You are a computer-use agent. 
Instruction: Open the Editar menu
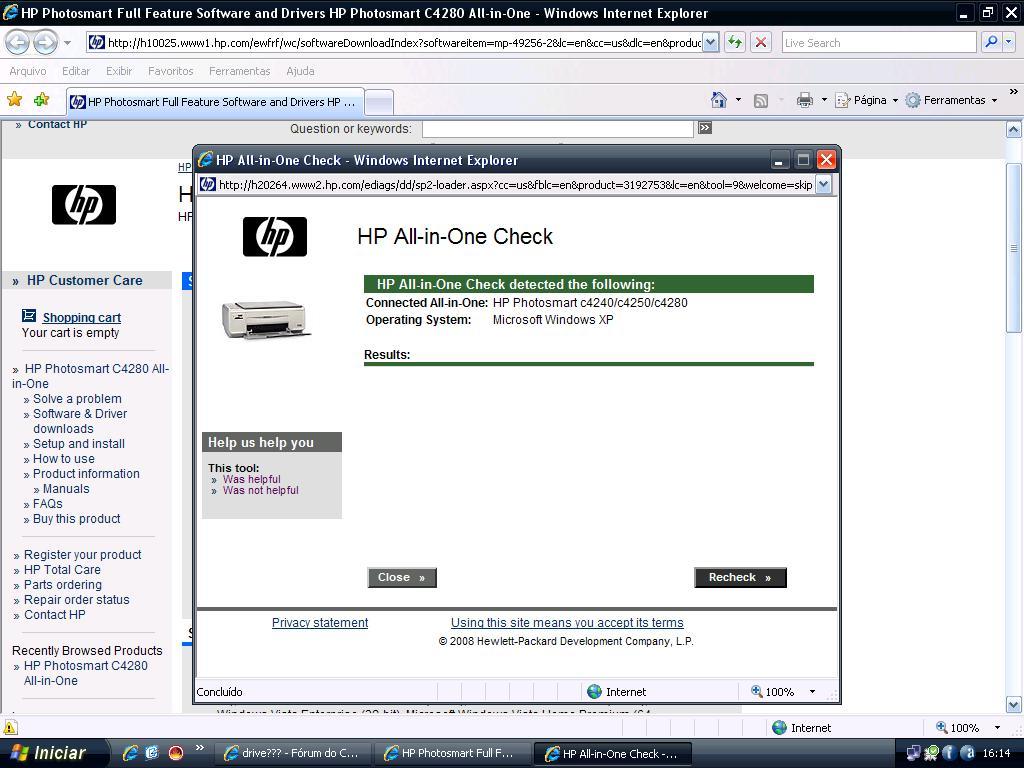tap(76, 71)
